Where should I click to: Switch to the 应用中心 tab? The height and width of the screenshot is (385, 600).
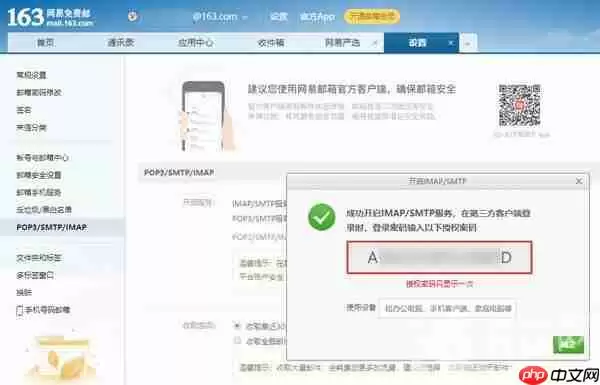pyautogui.click(x=196, y=42)
